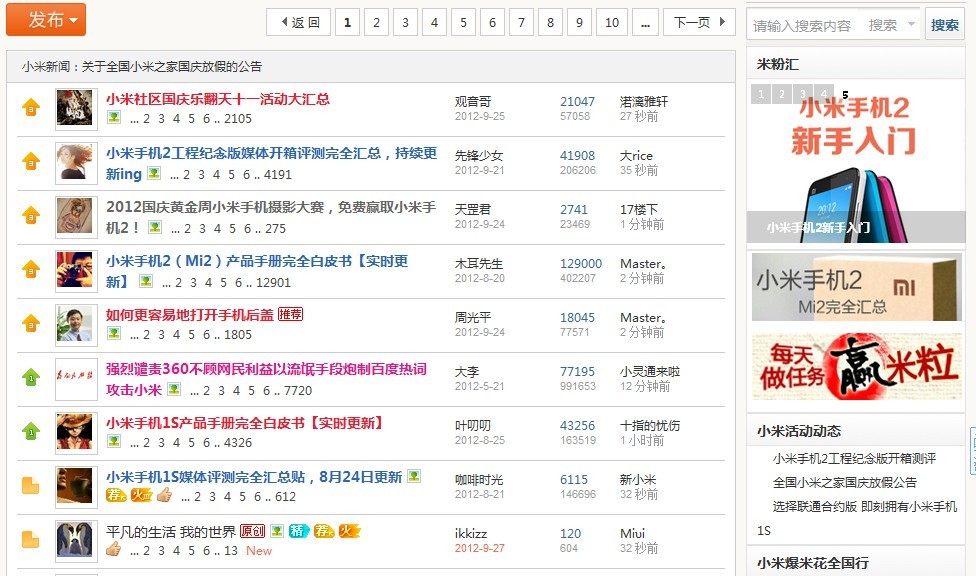Click the sticky arrow beside 如何更容易地打开手机后盖 thread
The width and height of the screenshot is (976, 576).
click(x=31, y=324)
